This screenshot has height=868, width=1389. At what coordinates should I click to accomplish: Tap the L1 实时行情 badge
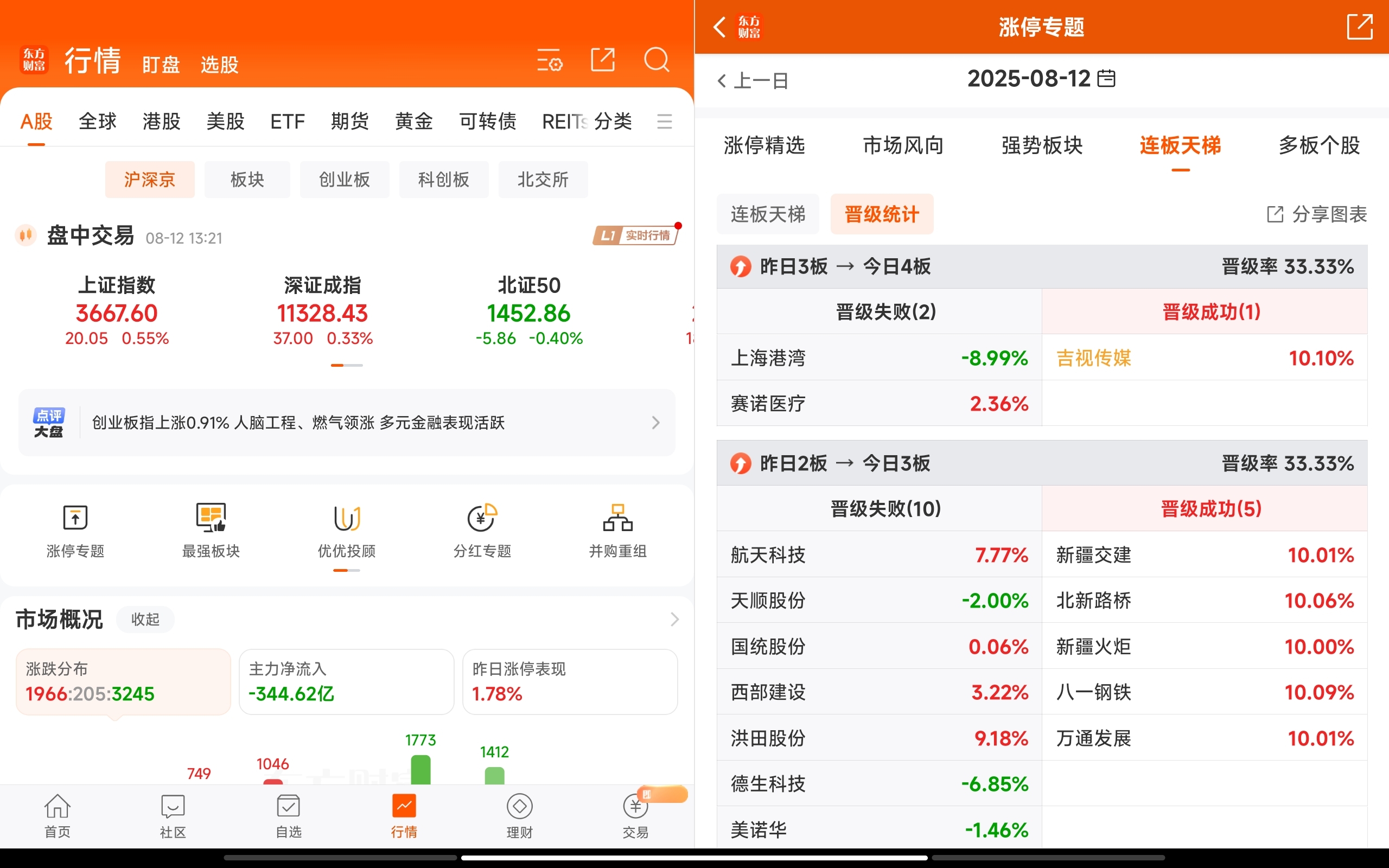636,235
